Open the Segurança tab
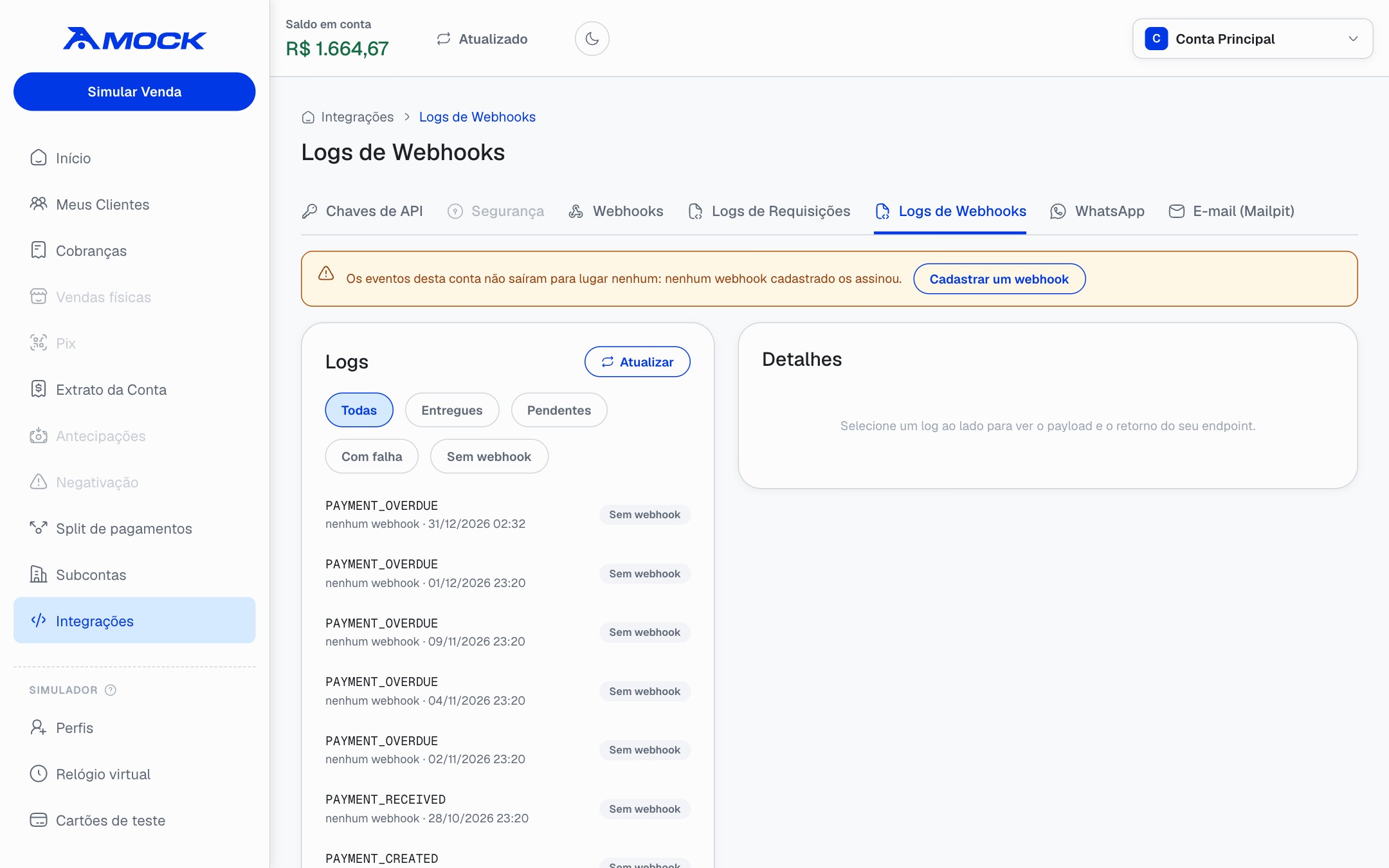 (495, 211)
